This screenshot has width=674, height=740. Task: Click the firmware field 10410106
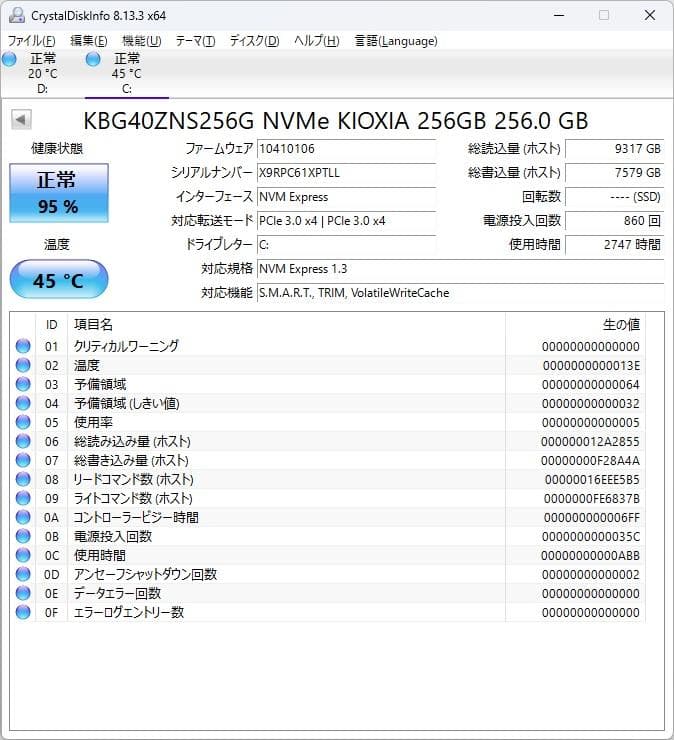coord(346,149)
